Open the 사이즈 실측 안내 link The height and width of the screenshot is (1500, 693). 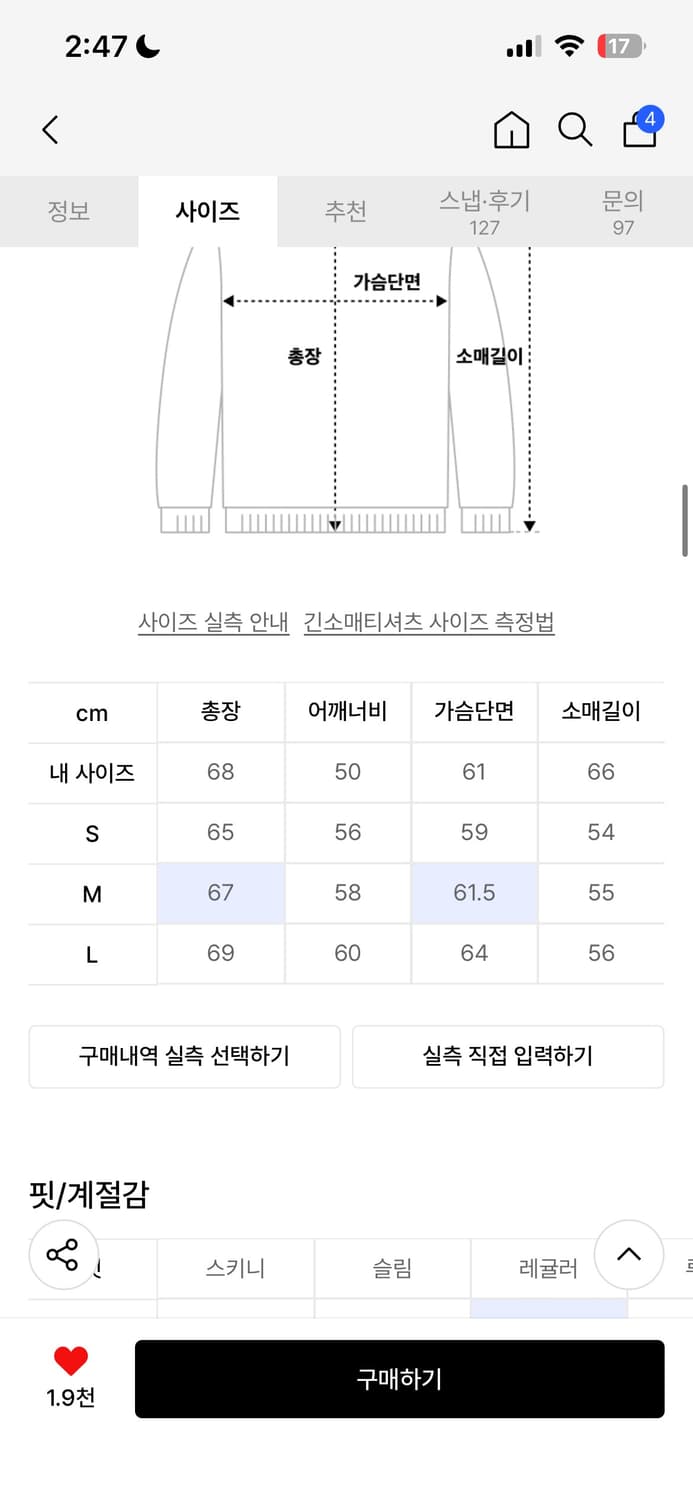[x=214, y=621]
